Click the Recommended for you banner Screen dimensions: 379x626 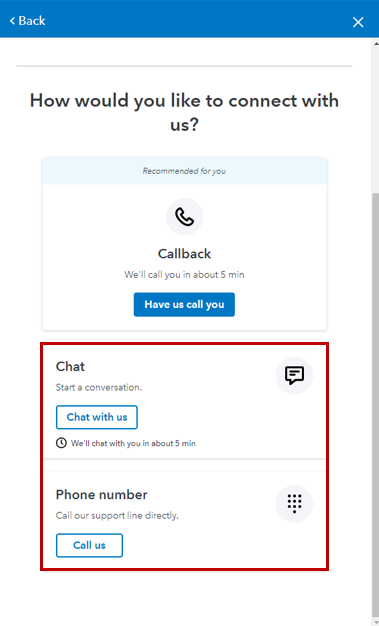(185, 171)
